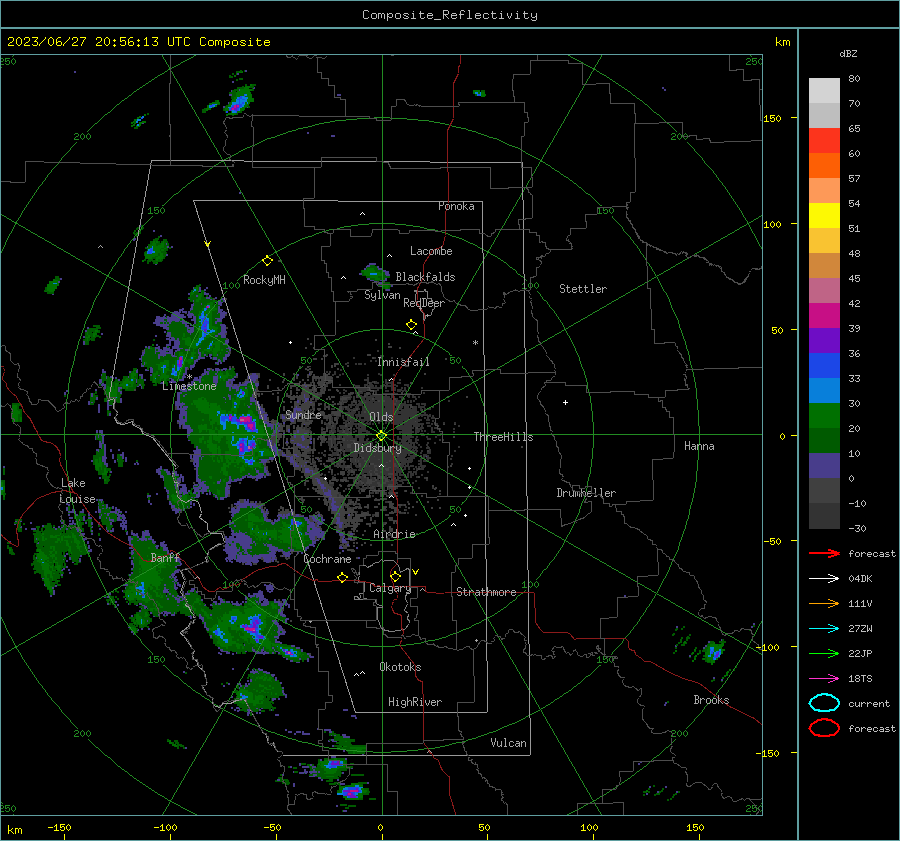Click the Didsbury label
900x841 pixels.
[x=377, y=448]
